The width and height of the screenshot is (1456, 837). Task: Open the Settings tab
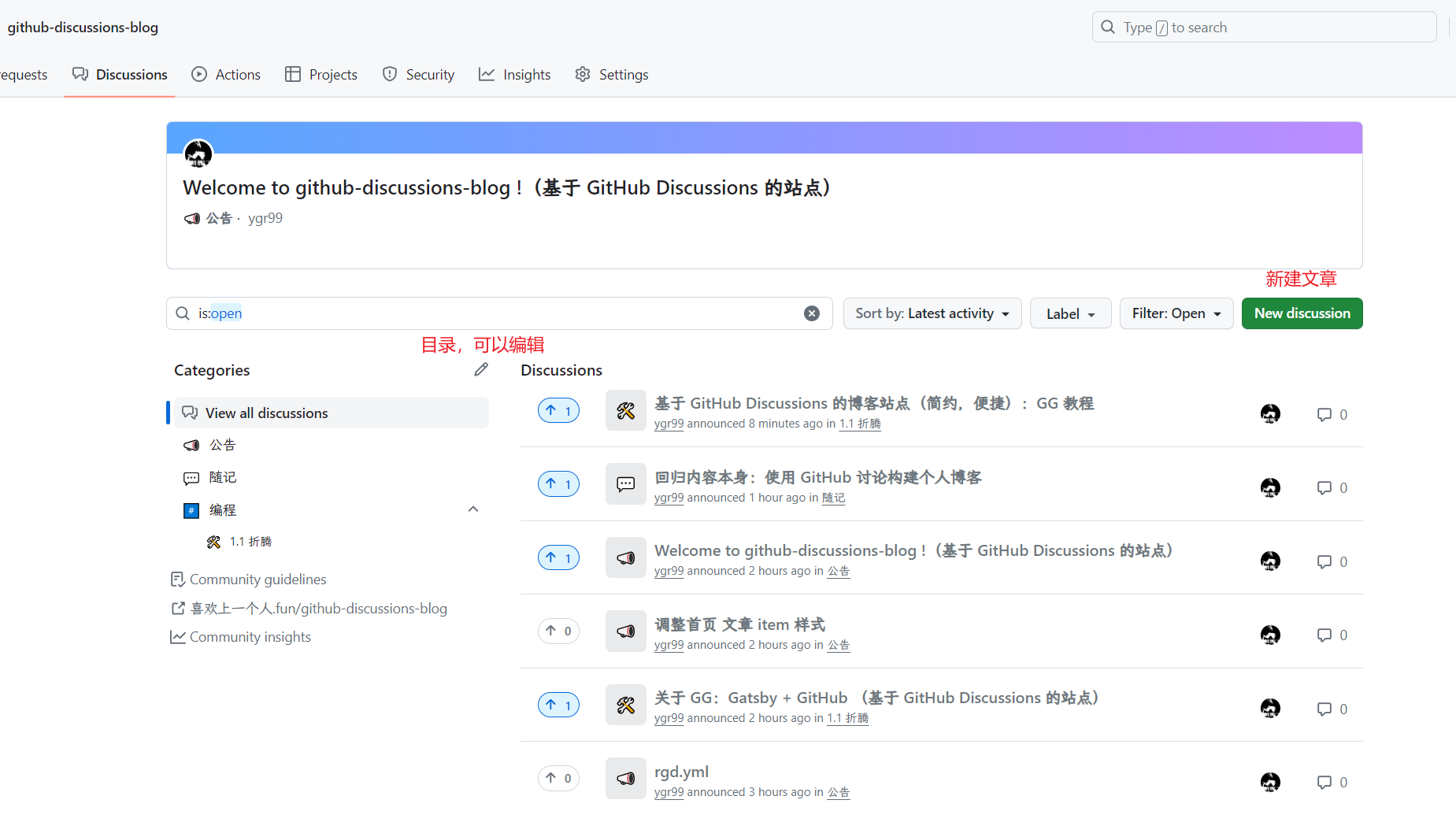point(612,75)
